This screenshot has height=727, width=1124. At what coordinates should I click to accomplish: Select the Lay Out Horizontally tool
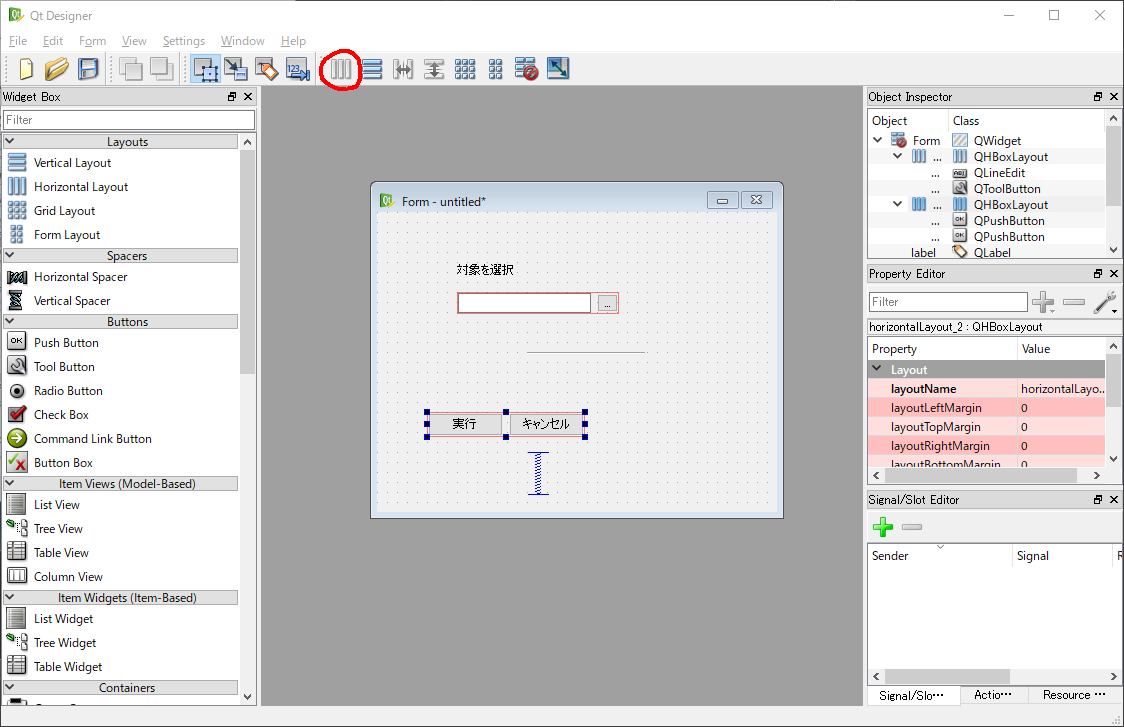341,69
